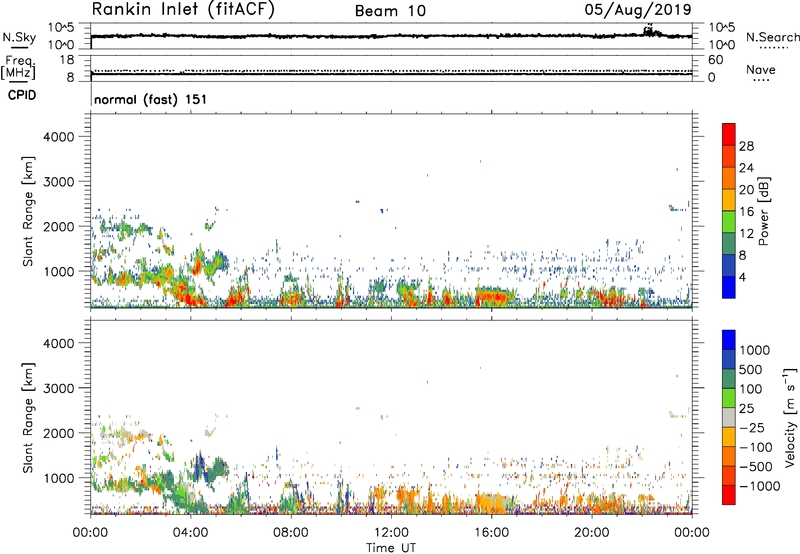Viewport: 800px width, 554px height.
Task: Click 'Slant Range [km]' label of the velocity panel
Action: (28, 418)
